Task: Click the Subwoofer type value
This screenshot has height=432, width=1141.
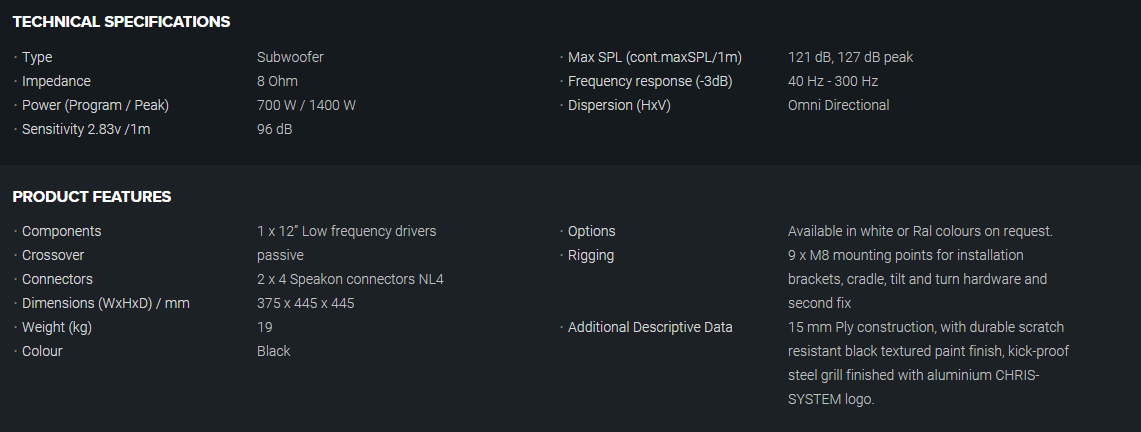Action: (290, 57)
